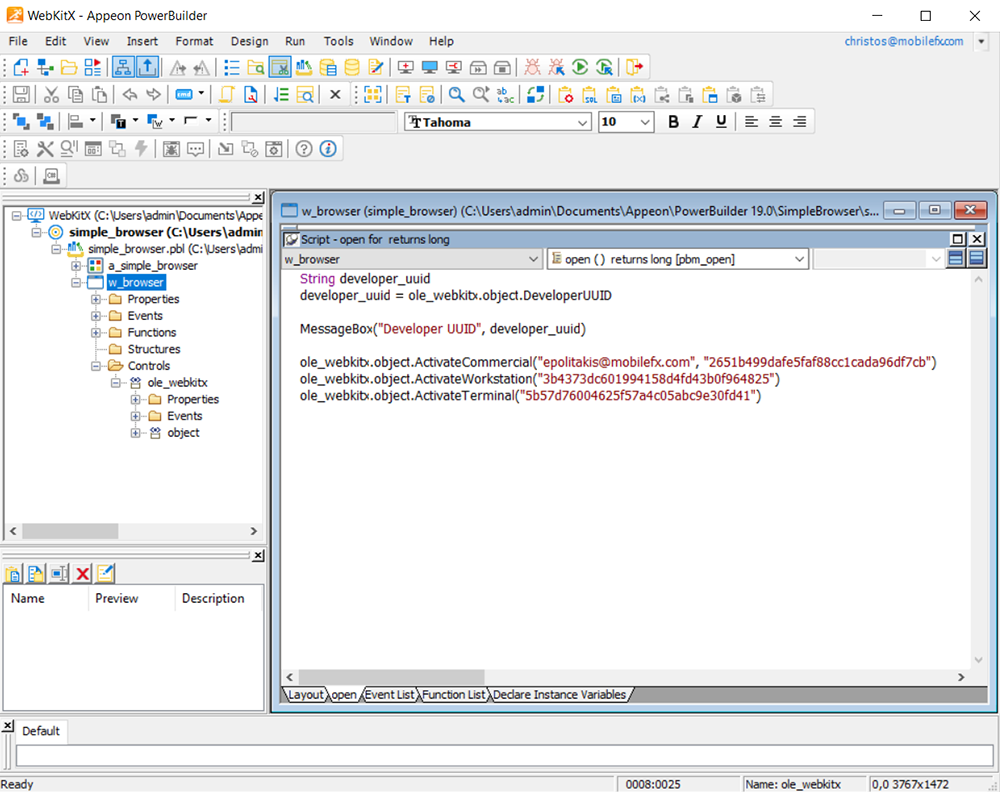Toggle the System Tree view button
Viewport: 1000px width, 792px height.
123,67
